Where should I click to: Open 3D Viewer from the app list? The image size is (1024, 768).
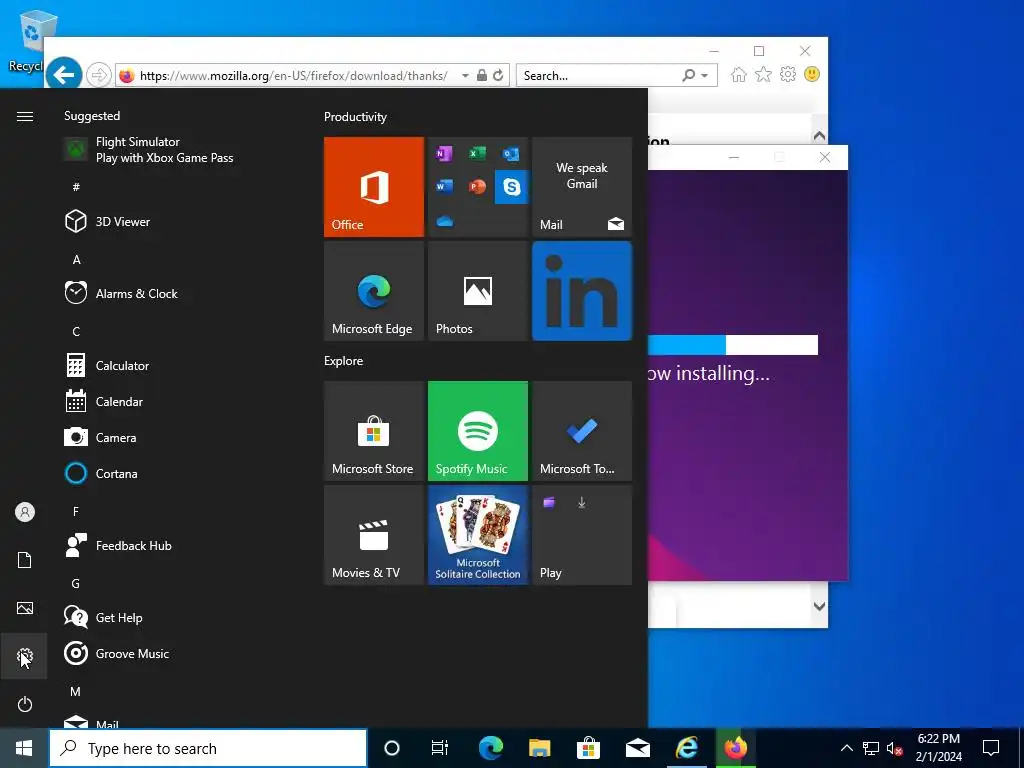[183, 221]
